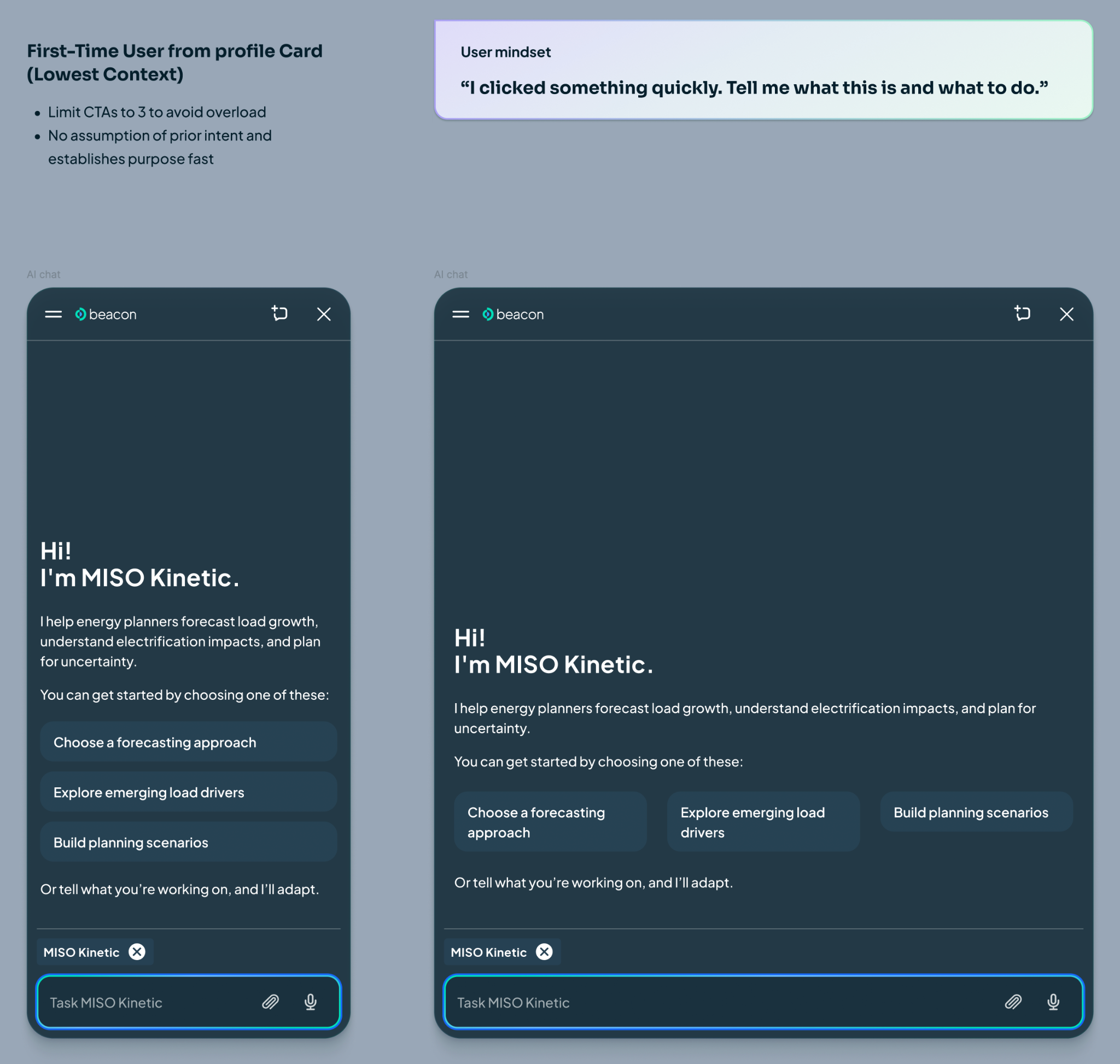Viewport: 1120px width, 1064px height.
Task: Activate microphone in narrow chat input
Action: click(311, 1002)
